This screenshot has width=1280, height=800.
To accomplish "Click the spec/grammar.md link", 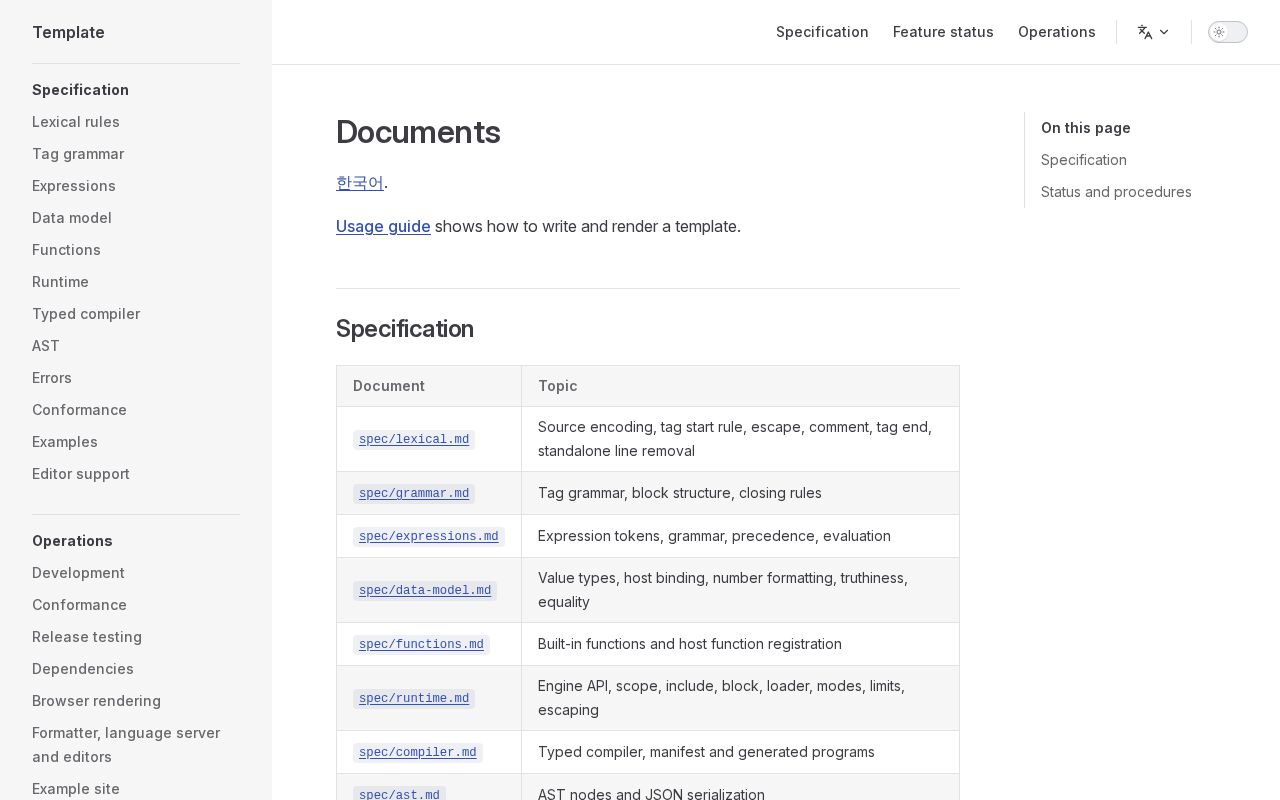I will pos(414,493).
